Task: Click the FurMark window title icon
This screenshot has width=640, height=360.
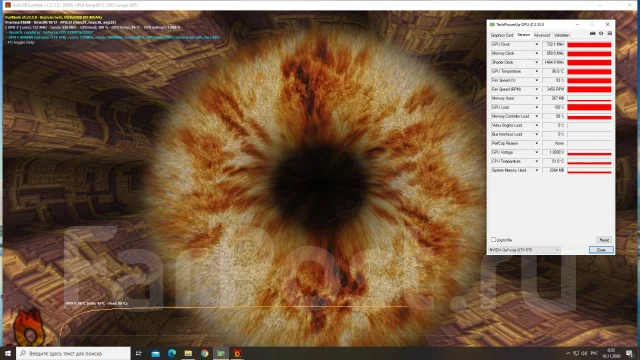Action: click(7, 5)
